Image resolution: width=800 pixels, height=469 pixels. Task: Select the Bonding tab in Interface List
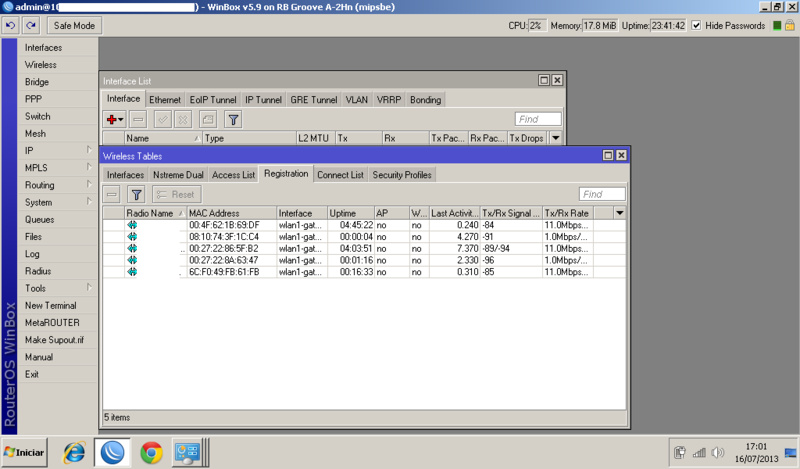(426, 100)
